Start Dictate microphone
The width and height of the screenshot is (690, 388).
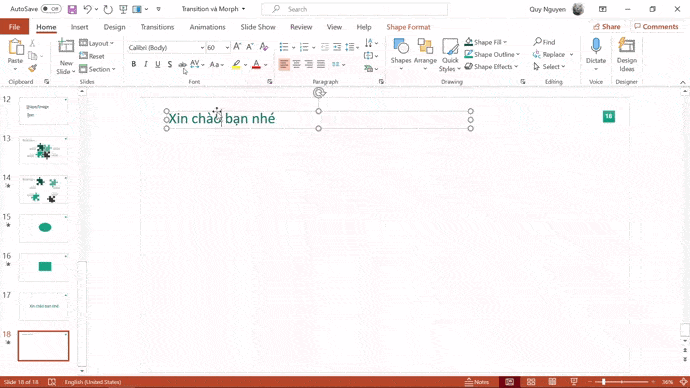tap(596, 55)
